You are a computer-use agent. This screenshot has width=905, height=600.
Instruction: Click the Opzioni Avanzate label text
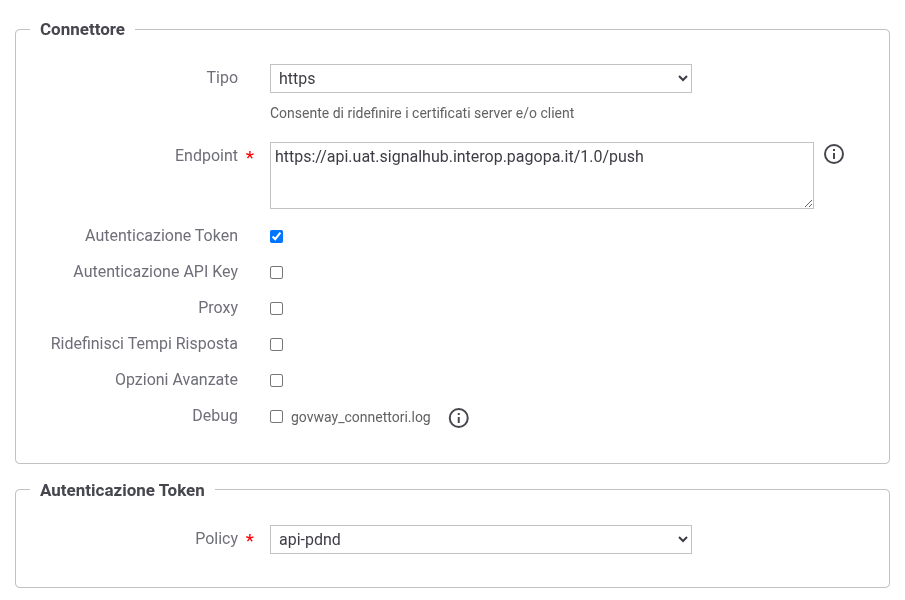pyautogui.click(x=176, y=380)
